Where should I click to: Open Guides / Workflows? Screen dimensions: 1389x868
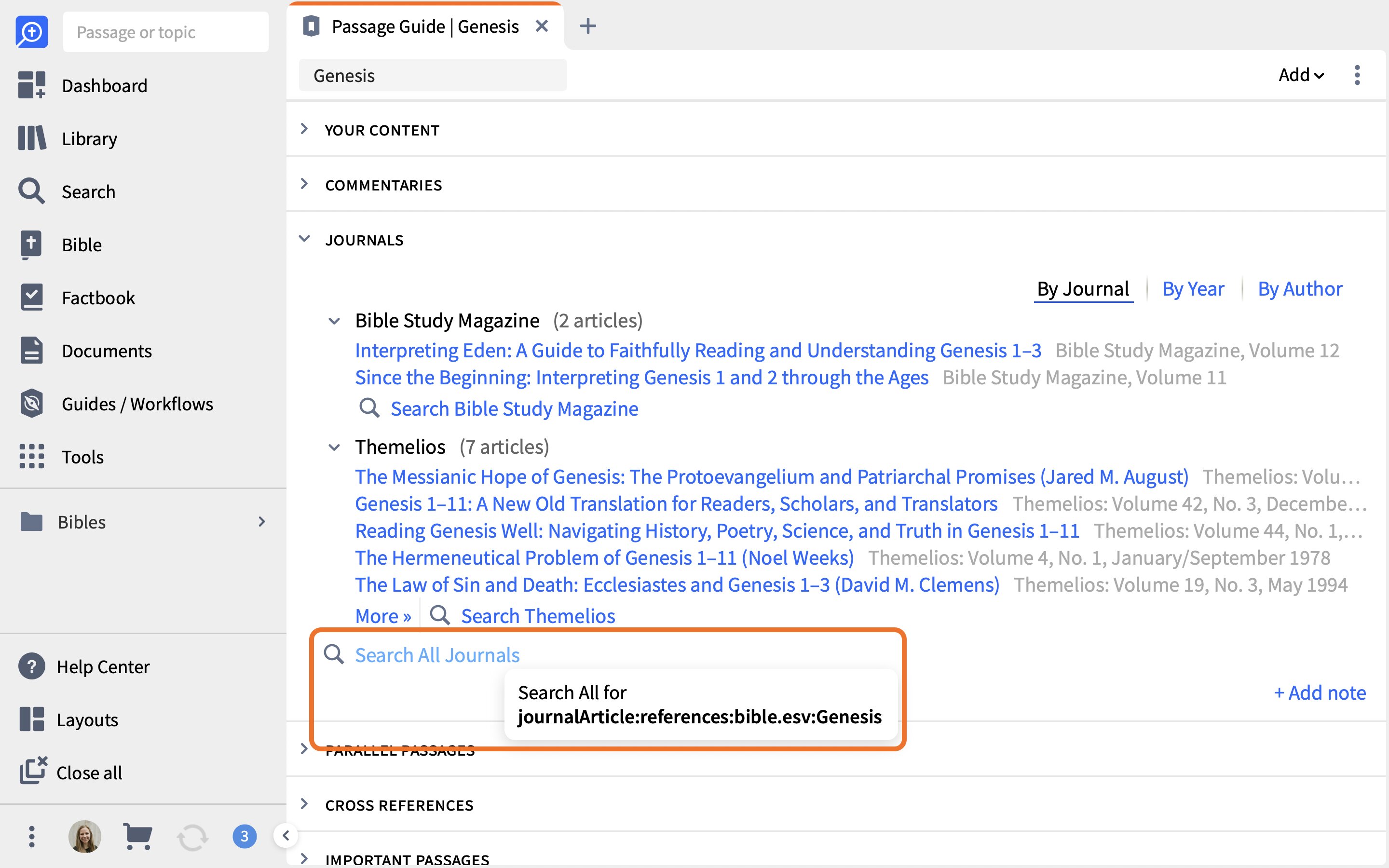pyautogui.click(x=116, y=404)
